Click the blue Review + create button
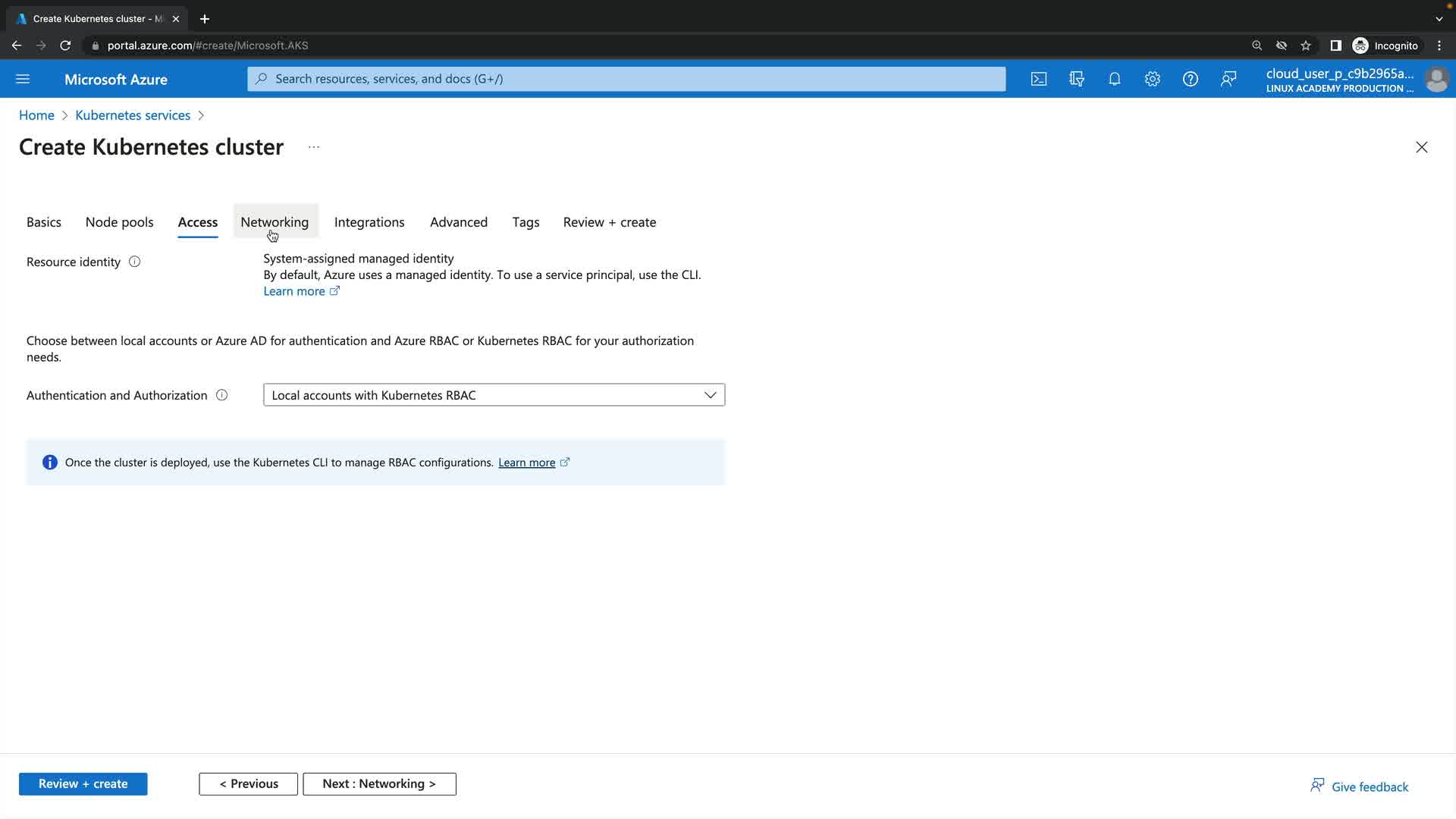 [x=83, y=784]
